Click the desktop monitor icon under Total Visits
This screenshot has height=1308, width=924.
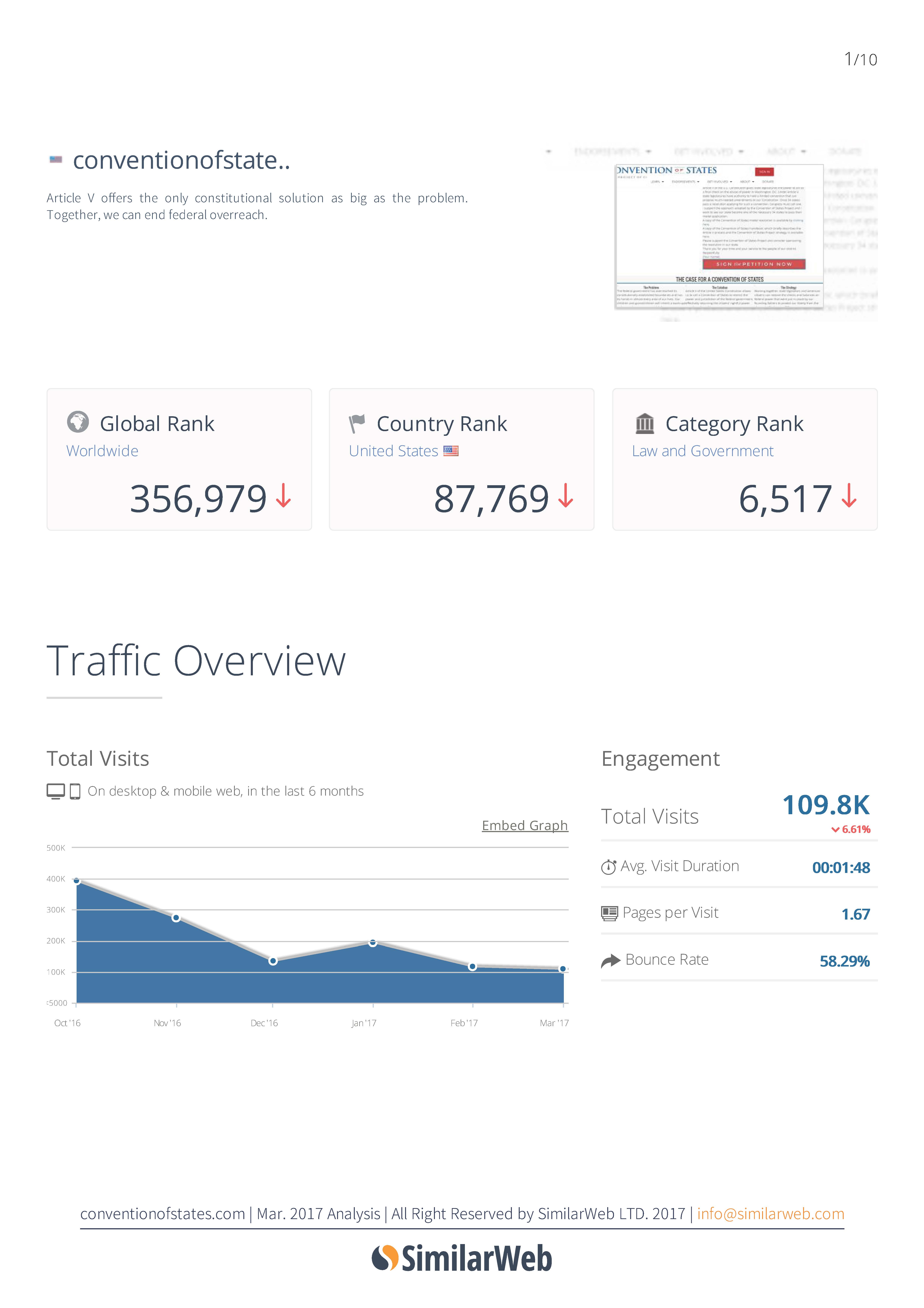56,791
